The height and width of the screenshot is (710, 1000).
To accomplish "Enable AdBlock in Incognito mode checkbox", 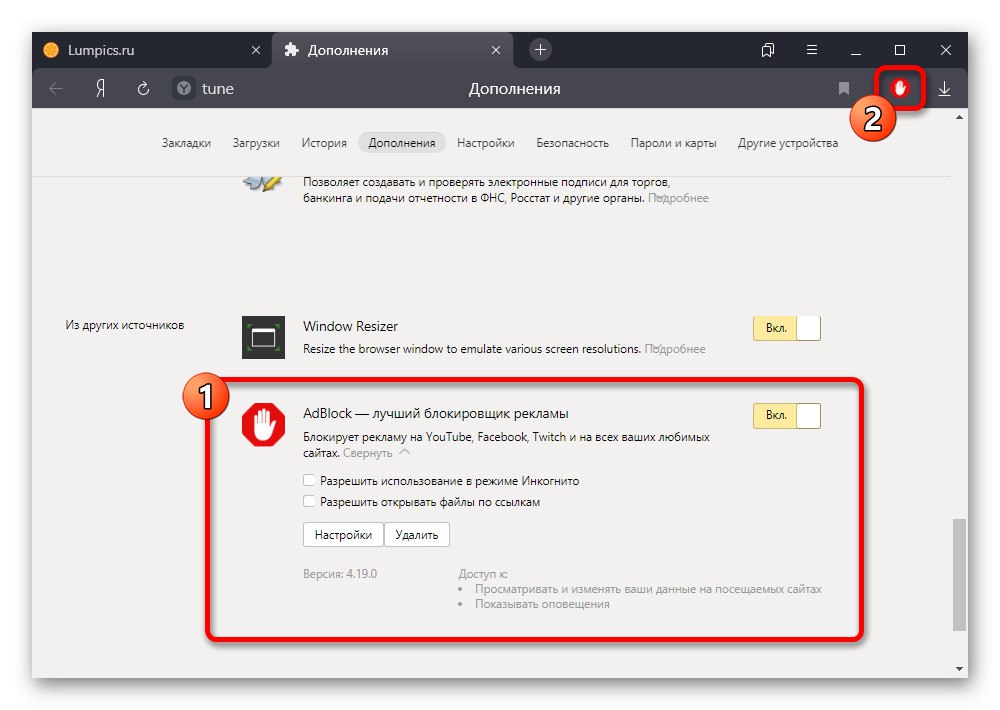I will coord(309,480).
